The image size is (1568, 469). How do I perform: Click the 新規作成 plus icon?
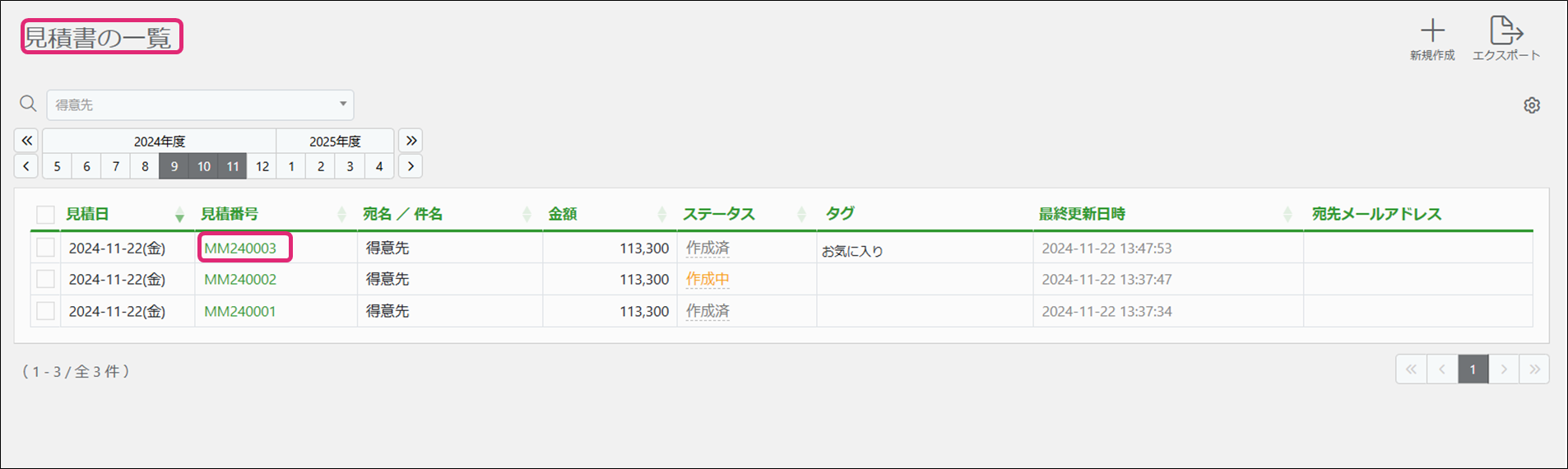click(x=1432, y=31)
